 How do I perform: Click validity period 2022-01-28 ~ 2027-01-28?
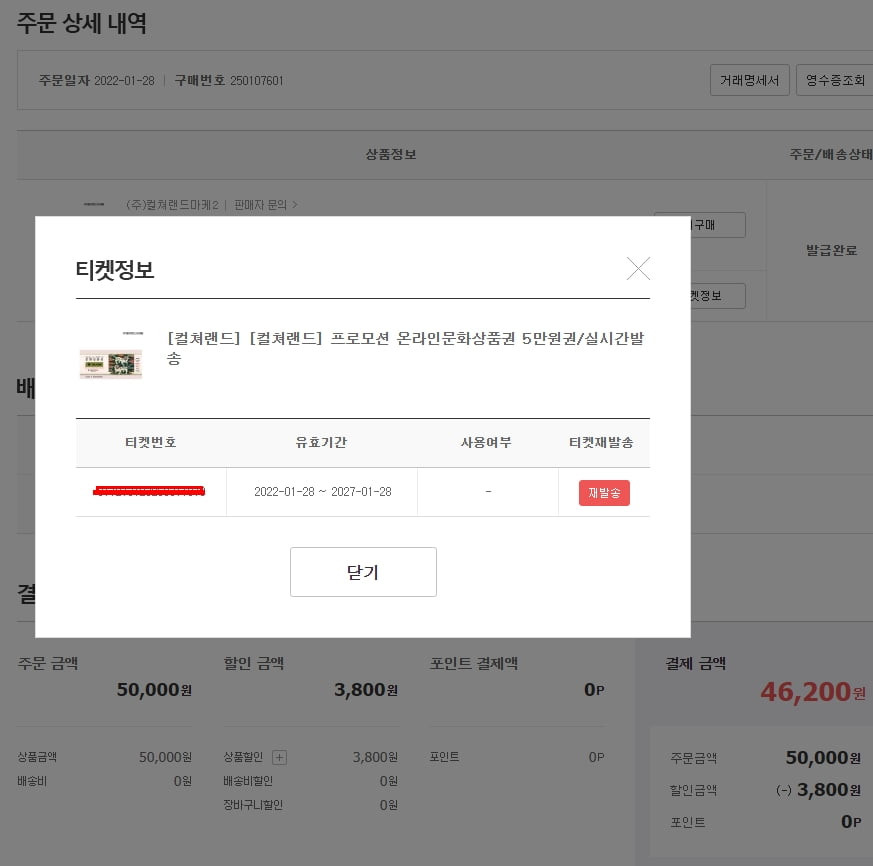click(322, 492)
